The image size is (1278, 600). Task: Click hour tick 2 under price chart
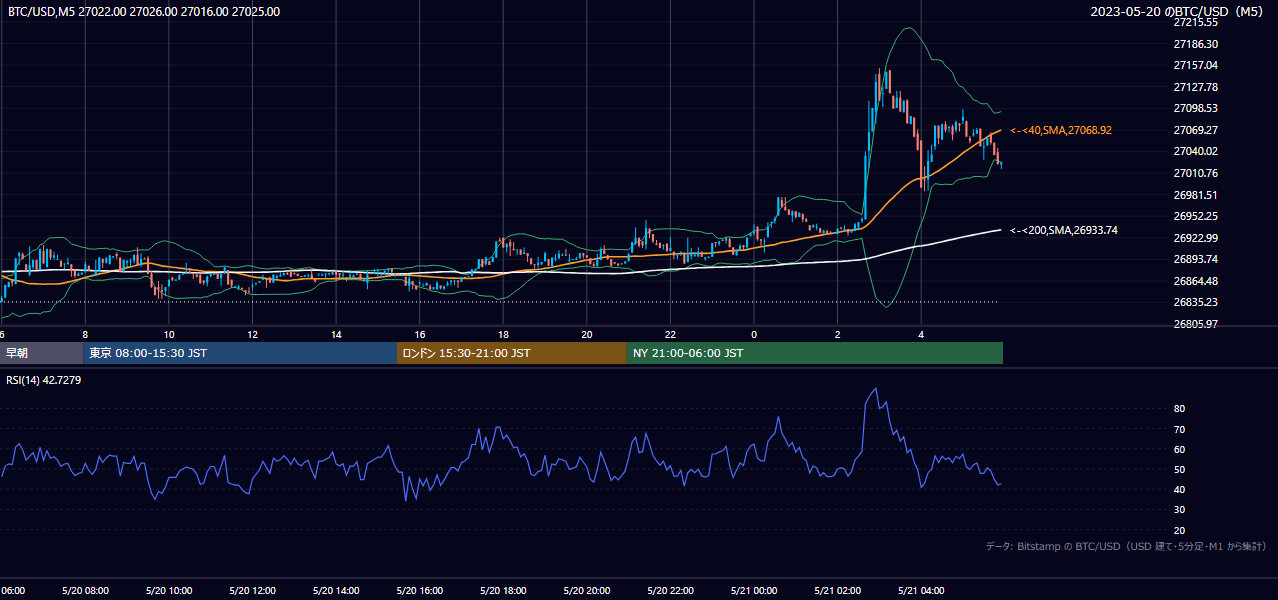coord(837,334)
